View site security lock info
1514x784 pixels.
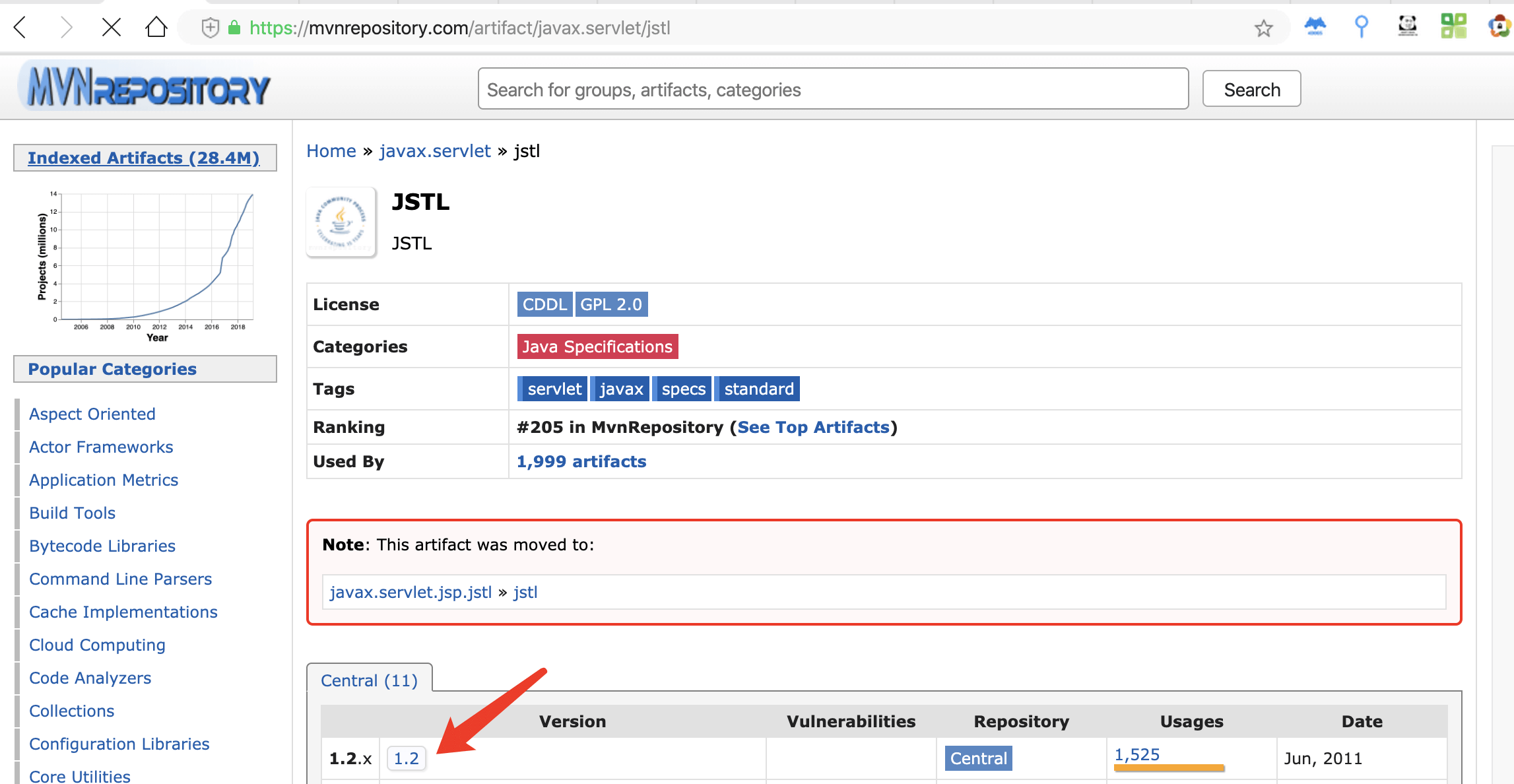tap(234, 28)
